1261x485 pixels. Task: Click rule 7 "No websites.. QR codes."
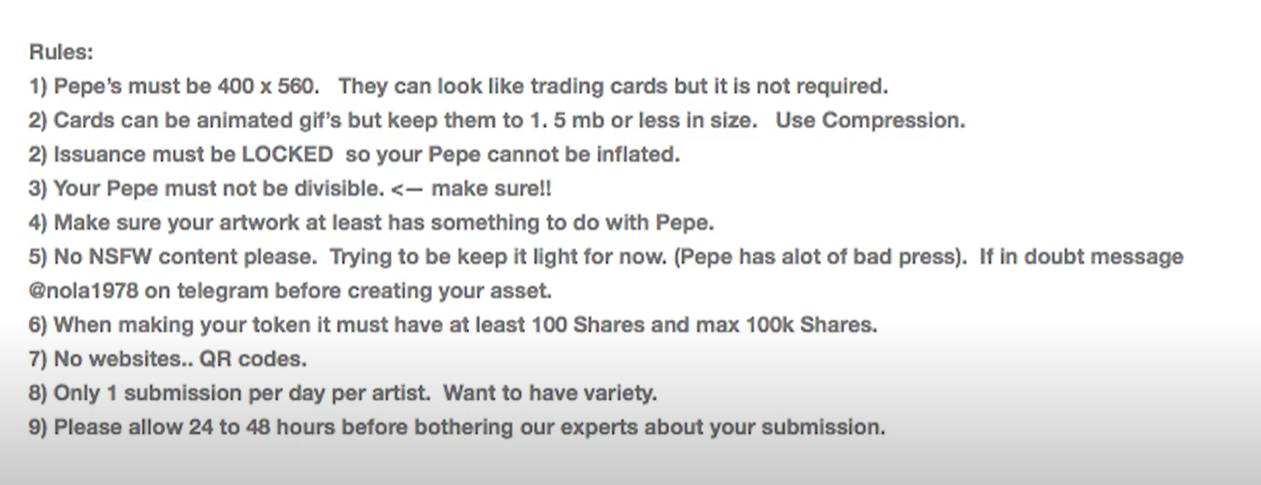tap(168, 359)
